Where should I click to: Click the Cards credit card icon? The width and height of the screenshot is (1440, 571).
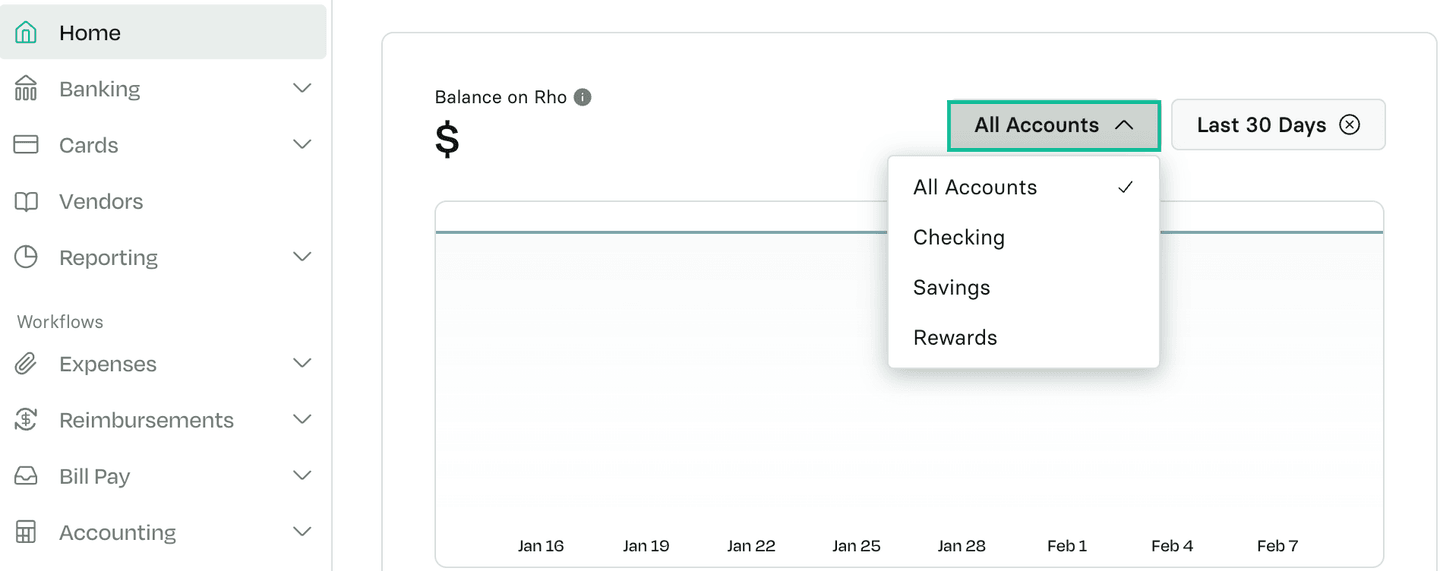[26, 145]
